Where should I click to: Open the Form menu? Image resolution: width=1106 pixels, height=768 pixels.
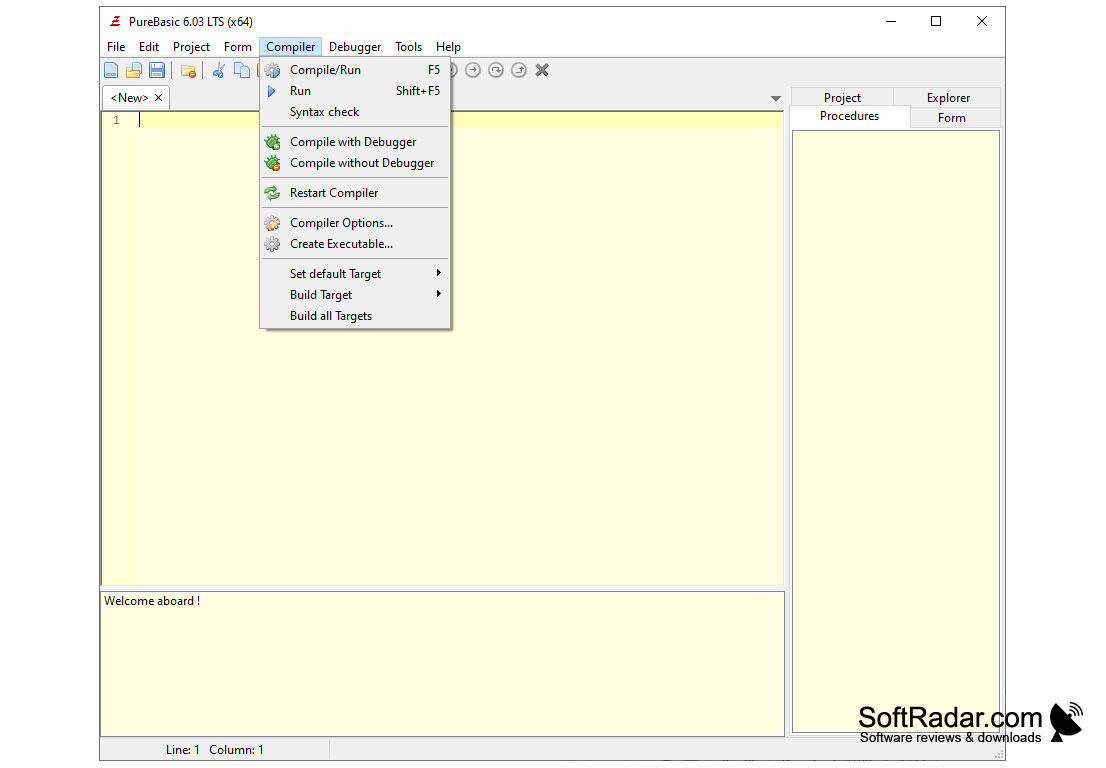click(238, 47)
